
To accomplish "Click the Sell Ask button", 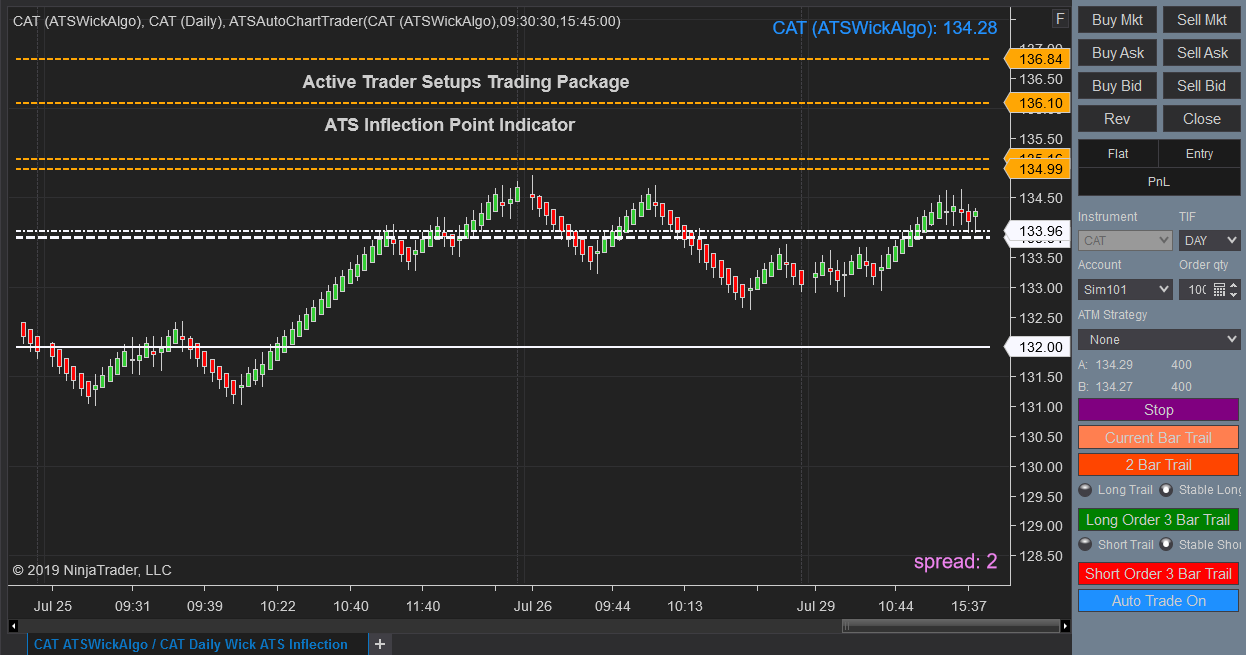I will point(1202,53).
